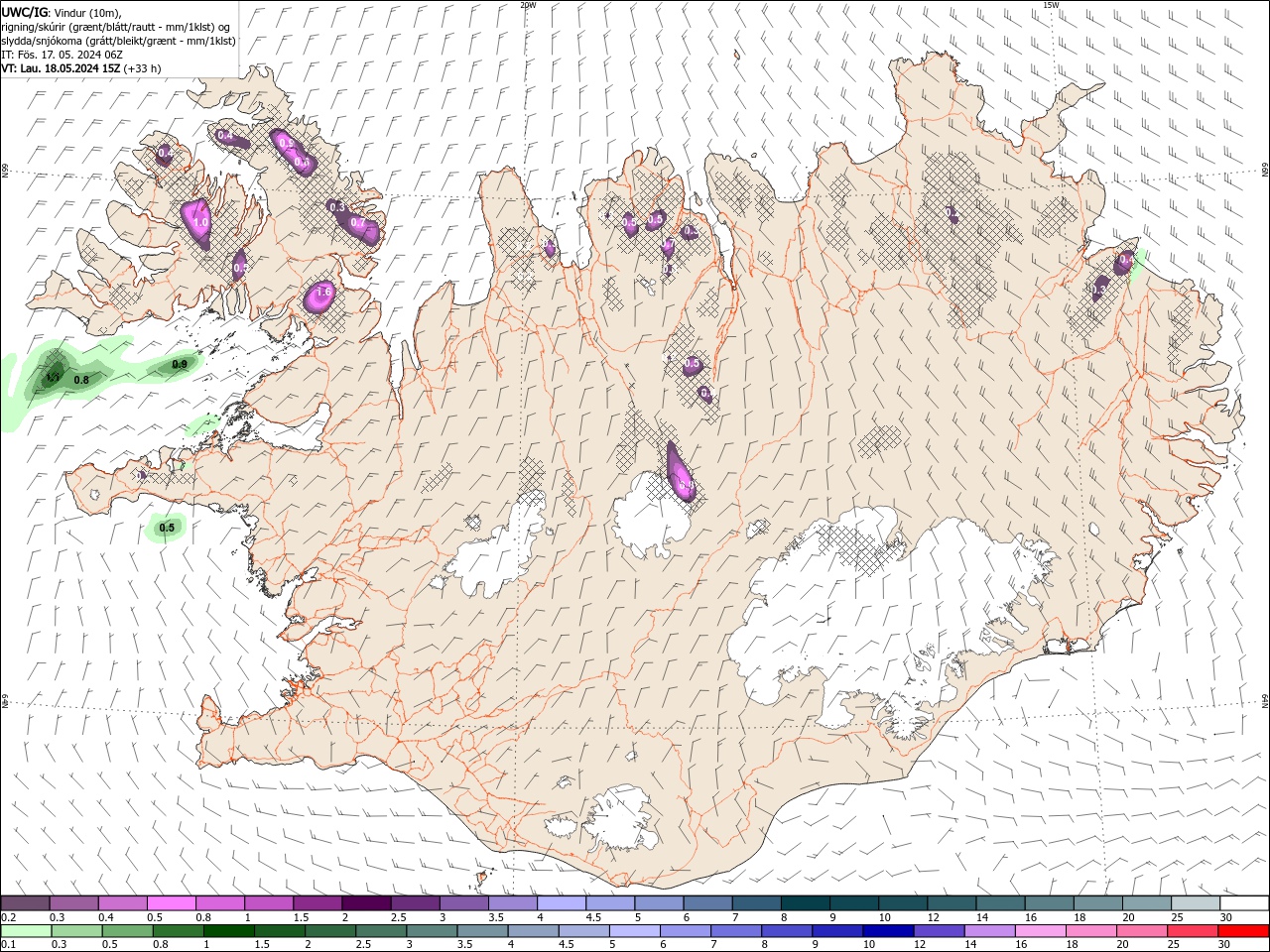This screenshot has height=952, width=1270.
Task: Click the bright red lower swatch labeled 30
Action: click(1242, 931)
